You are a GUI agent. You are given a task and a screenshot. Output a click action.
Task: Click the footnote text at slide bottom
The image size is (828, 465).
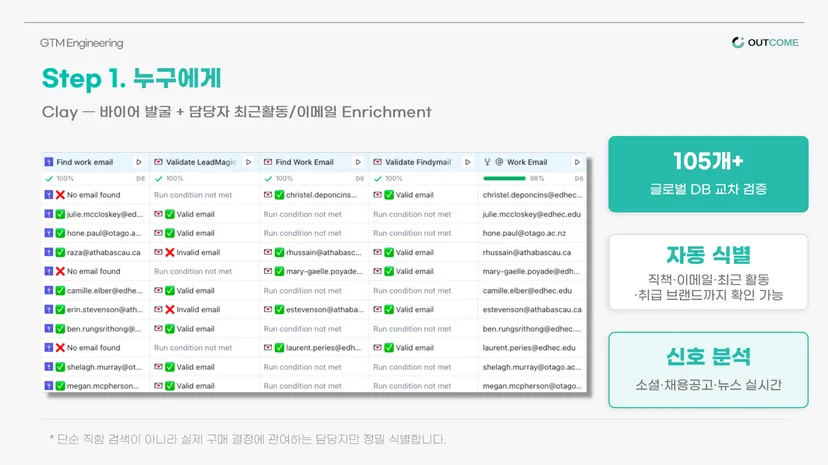click(248, 439)
